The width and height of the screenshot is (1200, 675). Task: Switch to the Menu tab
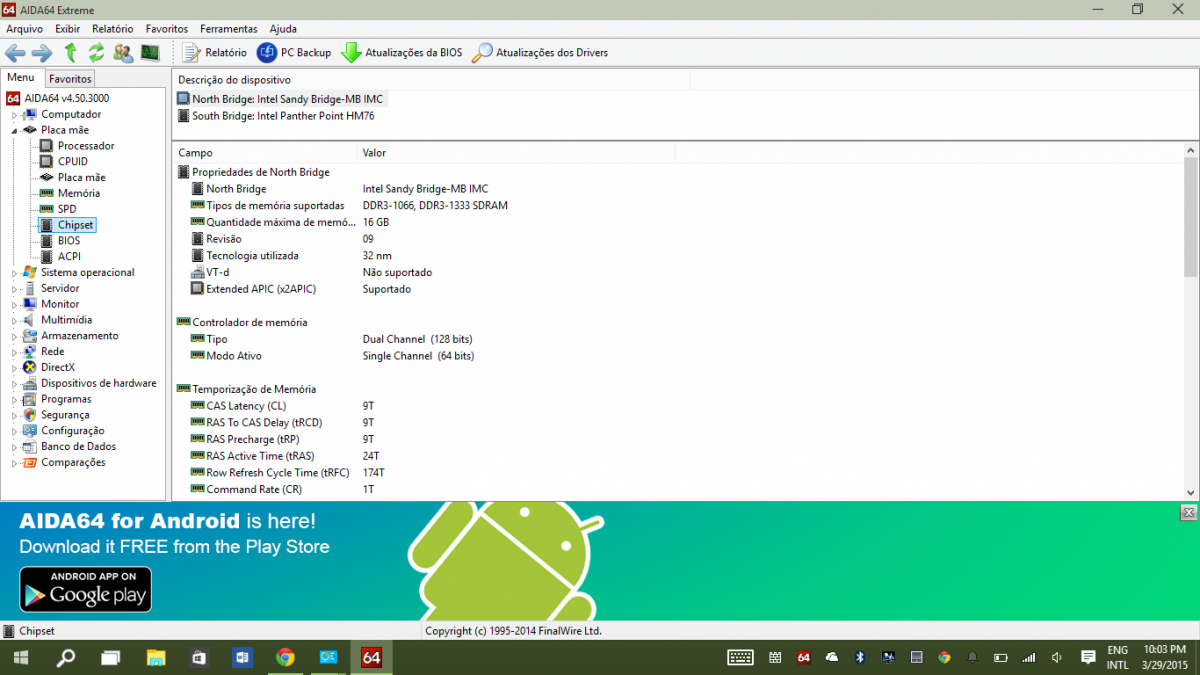[21, 78]
